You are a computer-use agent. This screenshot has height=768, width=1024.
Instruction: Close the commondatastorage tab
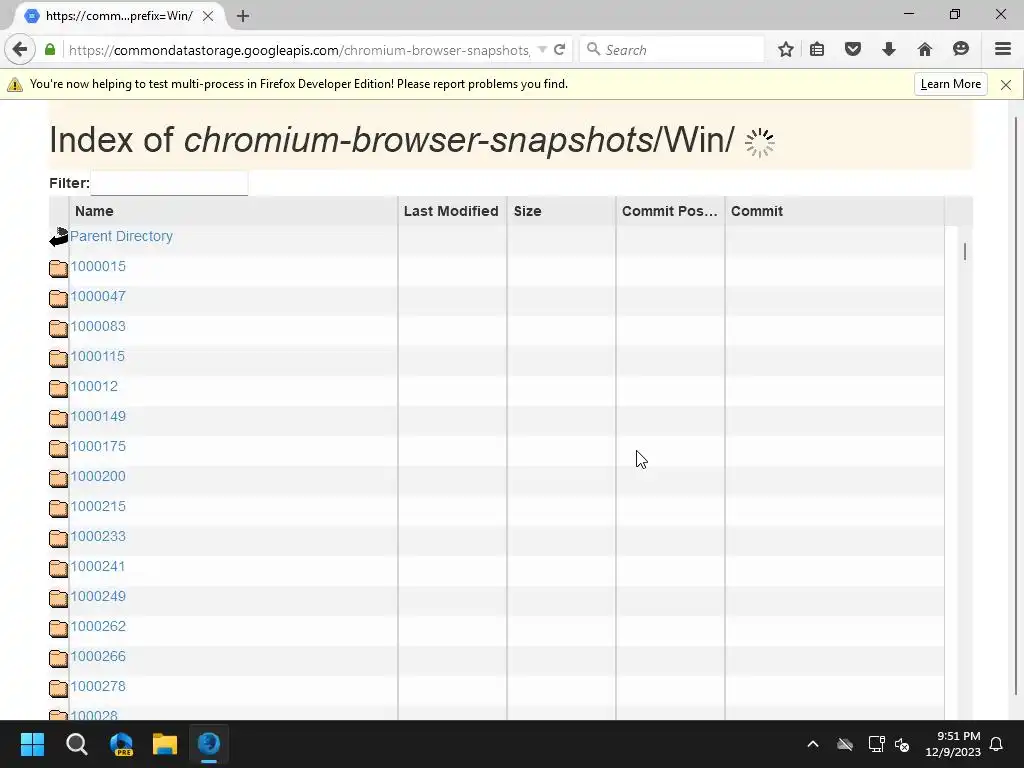point(208,16)
